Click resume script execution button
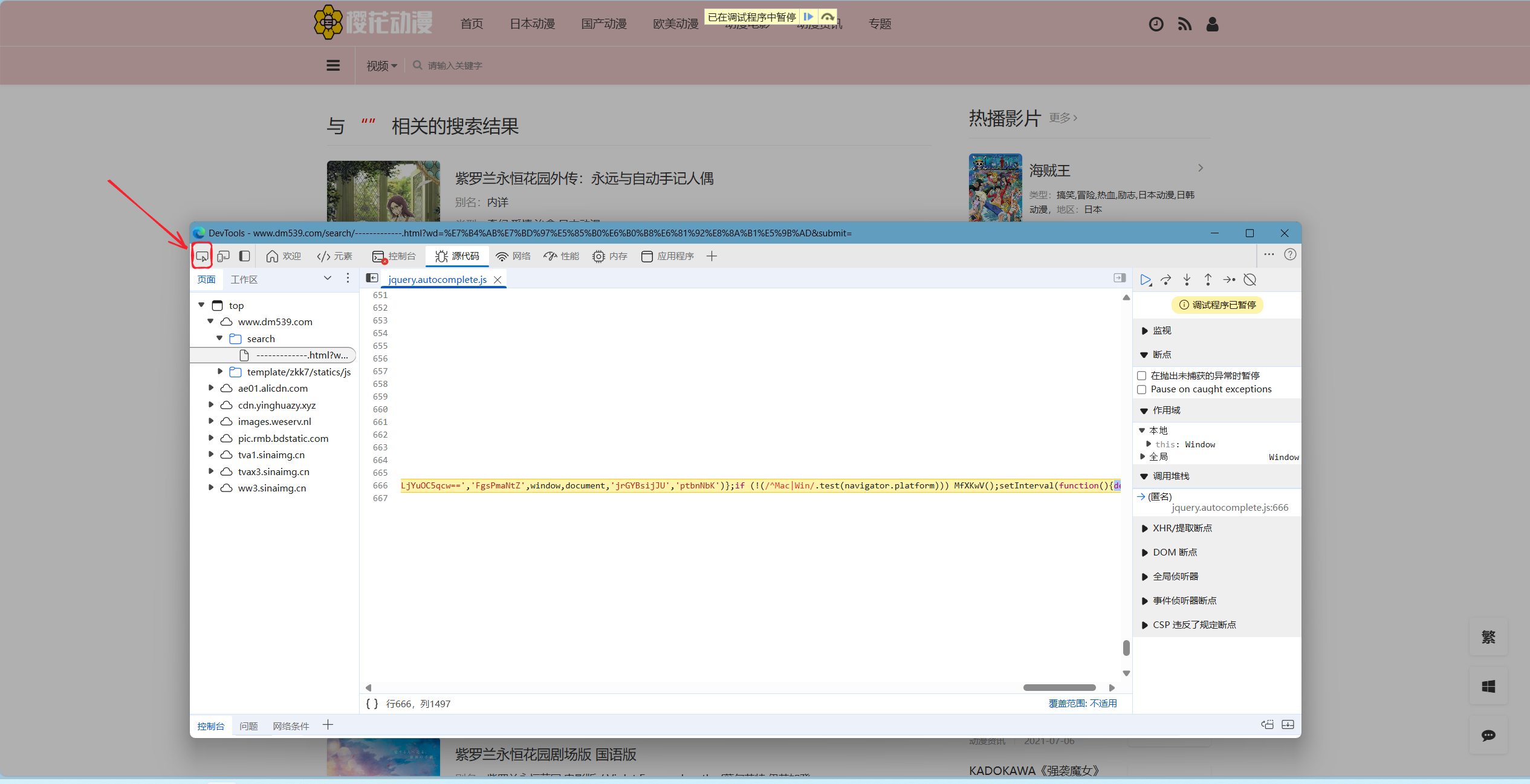1530x784 pixels. coord(1145,280)
